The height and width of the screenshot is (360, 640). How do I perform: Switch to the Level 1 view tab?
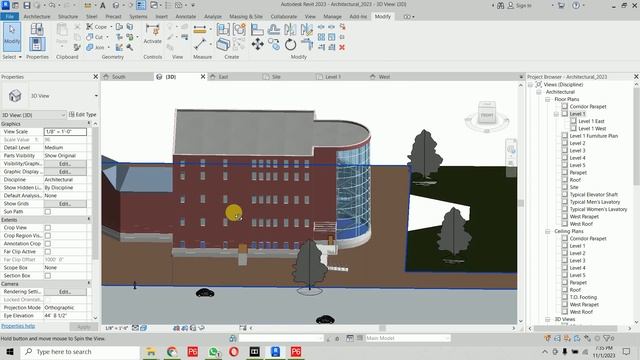[333, 77]
